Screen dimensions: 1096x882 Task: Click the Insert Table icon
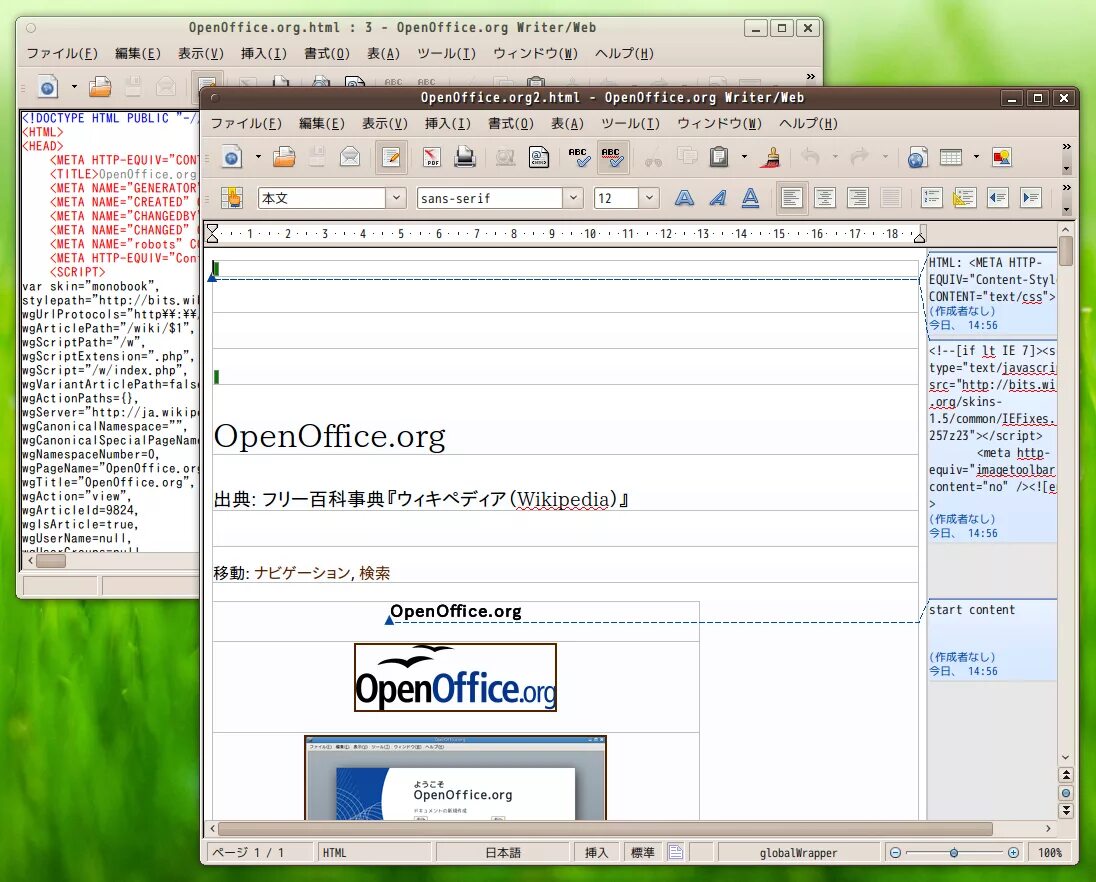pyautogui.click(x=951, y=157)
